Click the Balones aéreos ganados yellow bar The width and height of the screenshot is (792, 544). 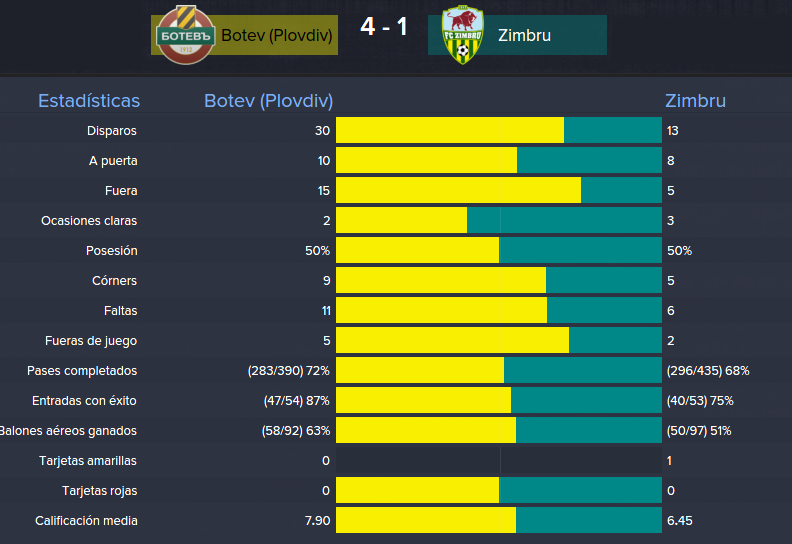[x=426, y=430]
